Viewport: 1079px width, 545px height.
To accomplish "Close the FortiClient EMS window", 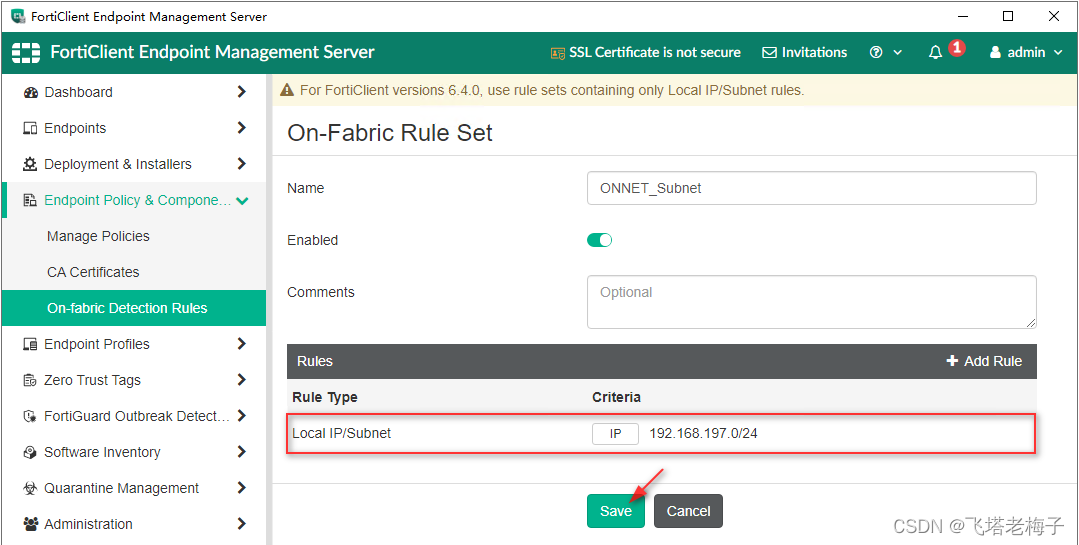I will [1054, 16].
